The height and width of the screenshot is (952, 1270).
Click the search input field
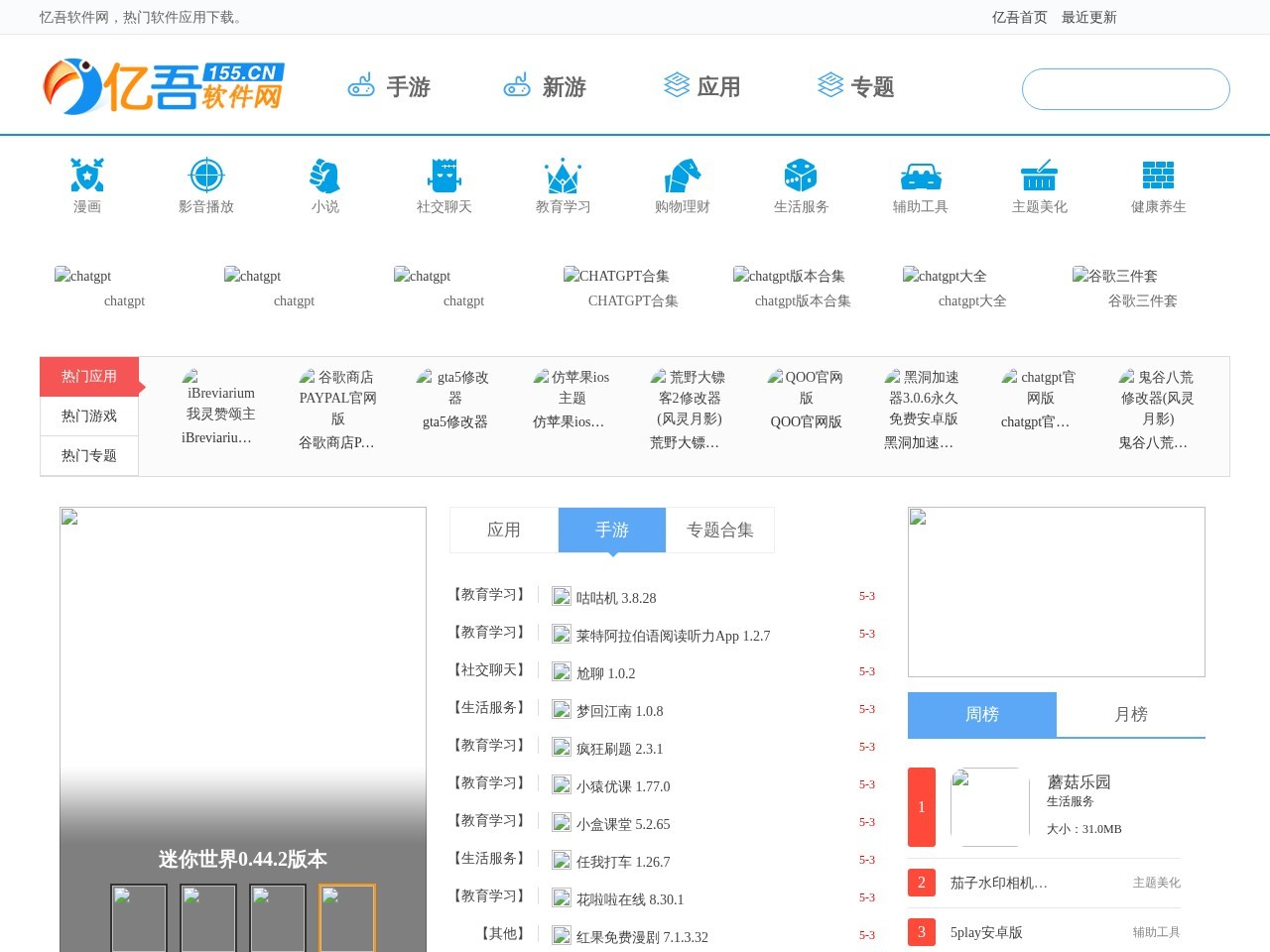point(1126,89)
